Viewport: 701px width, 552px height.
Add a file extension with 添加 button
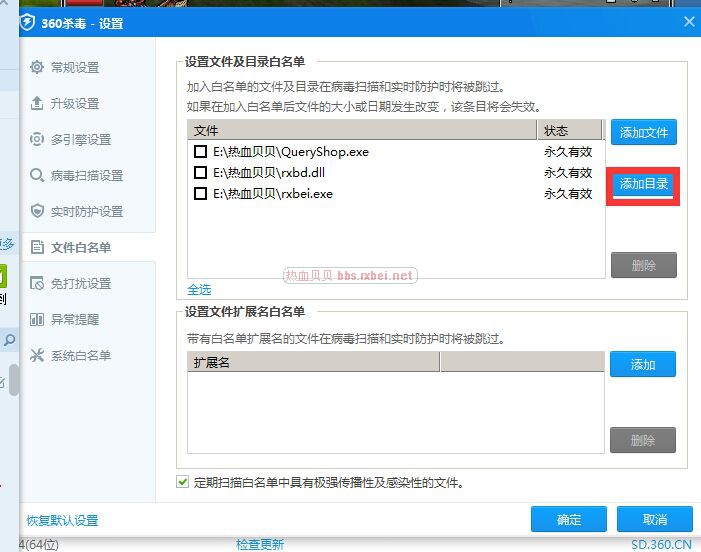pyautogui.click(x=642, y=365)
